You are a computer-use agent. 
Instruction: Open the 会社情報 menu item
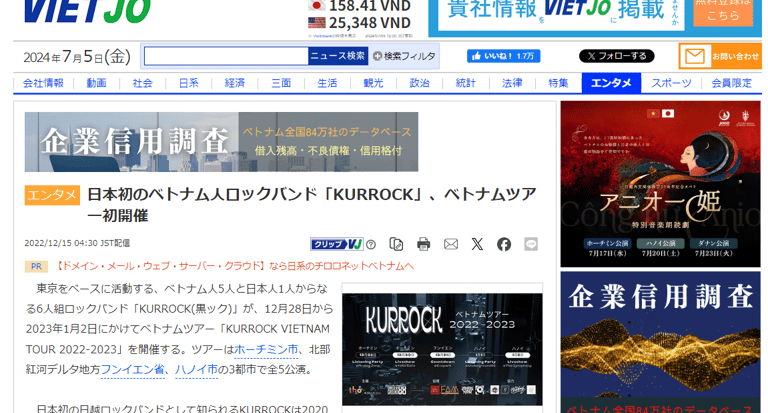[x=43, y=83]
